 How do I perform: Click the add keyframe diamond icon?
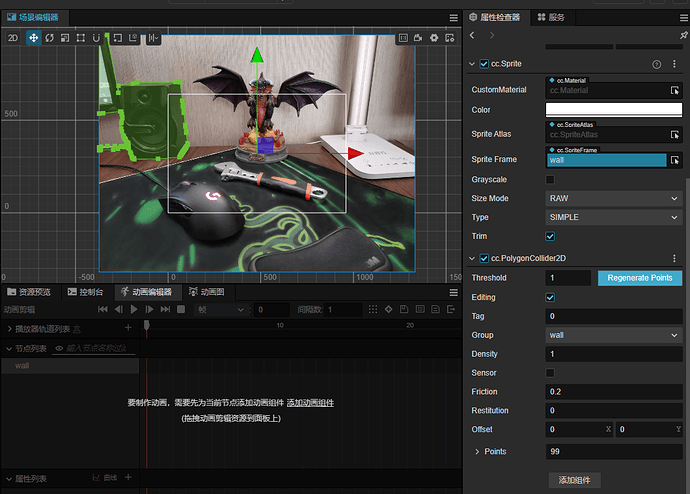389,309
